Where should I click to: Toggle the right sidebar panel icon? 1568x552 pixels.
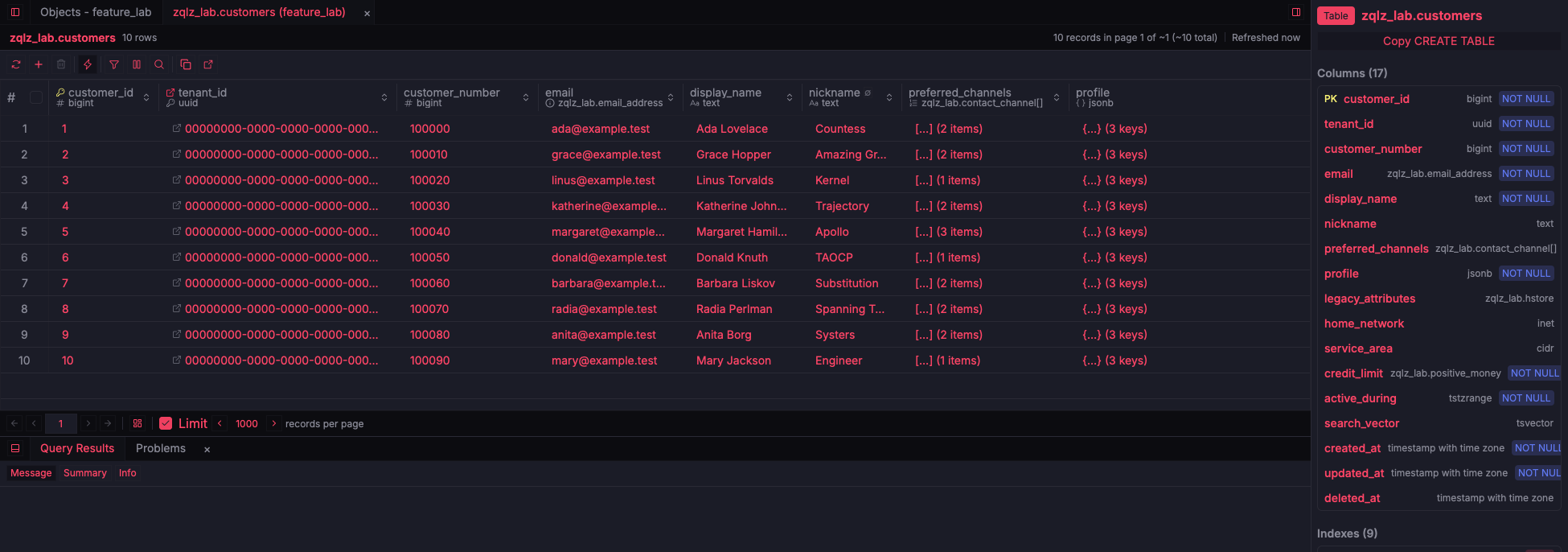1296,12
